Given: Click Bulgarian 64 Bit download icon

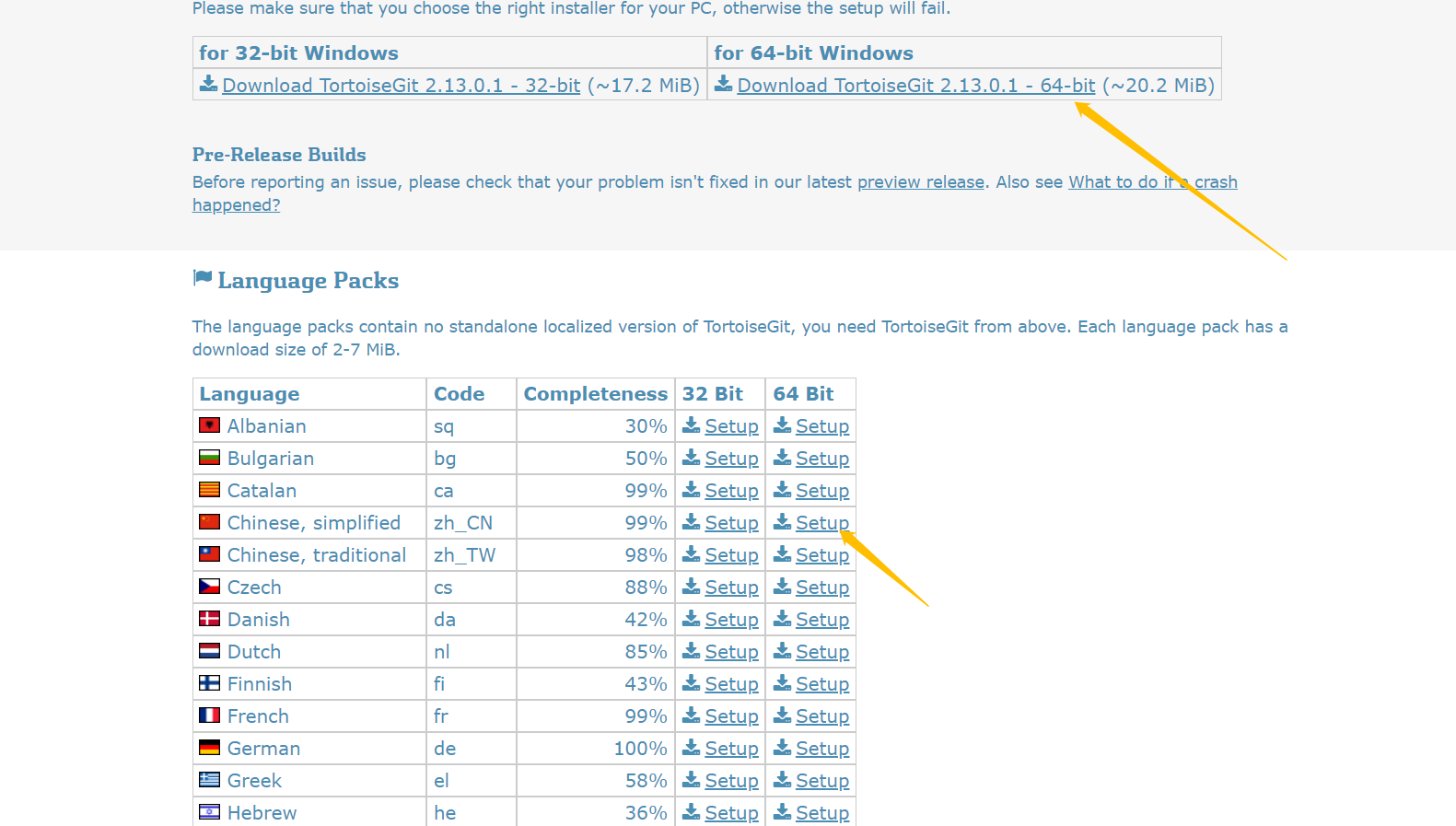Looking at the screenshot, I should [783, 457].
